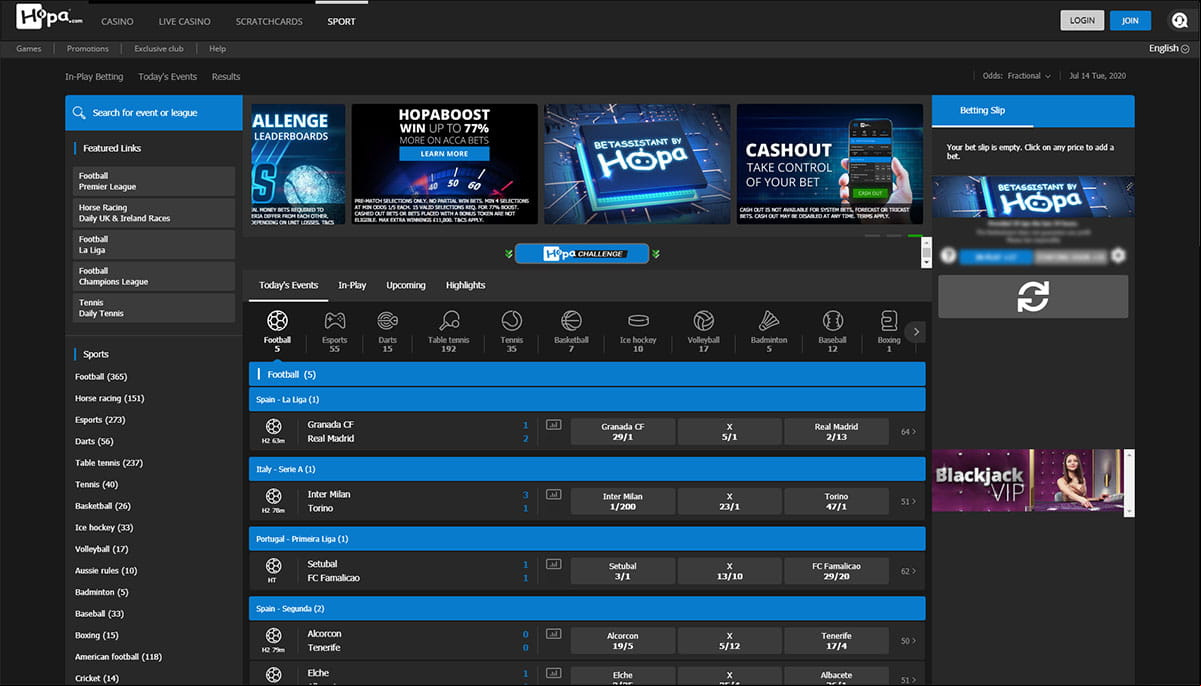Open the Casino tab

[117, 21]
